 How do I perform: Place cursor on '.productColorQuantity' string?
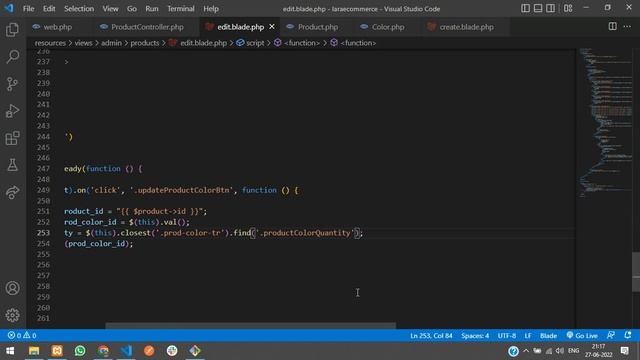click(x=306, y=233)
